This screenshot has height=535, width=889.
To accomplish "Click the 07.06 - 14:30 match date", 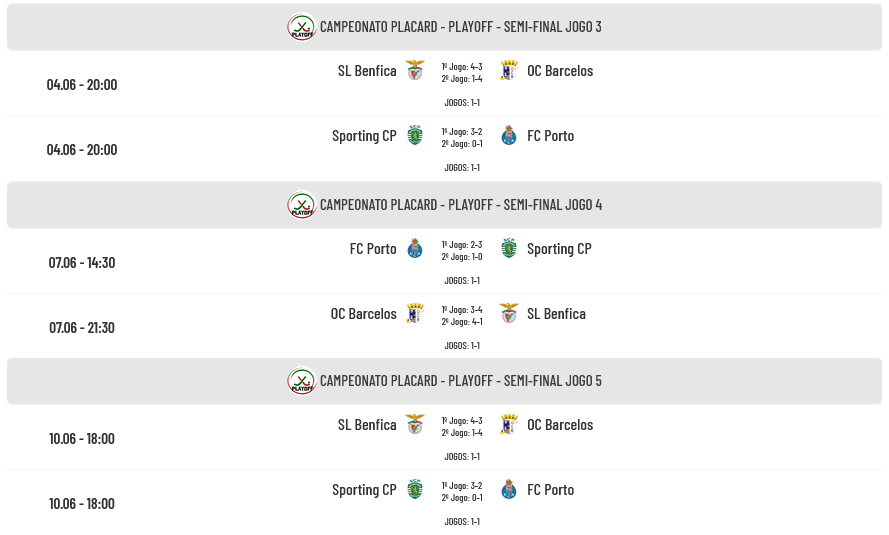I will pos(82,262).
